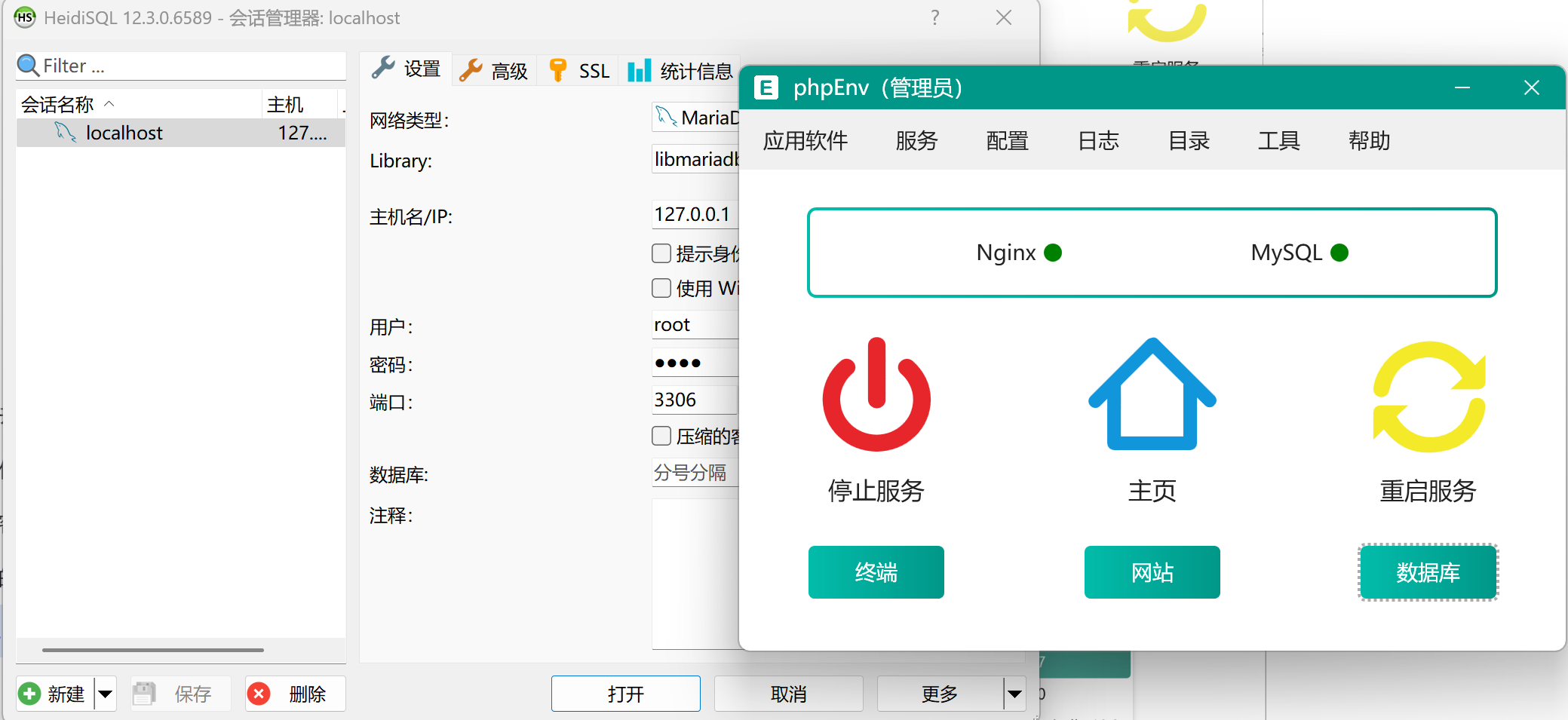Click the 主机名/IP field 127.0.0.1

[695, 214]
